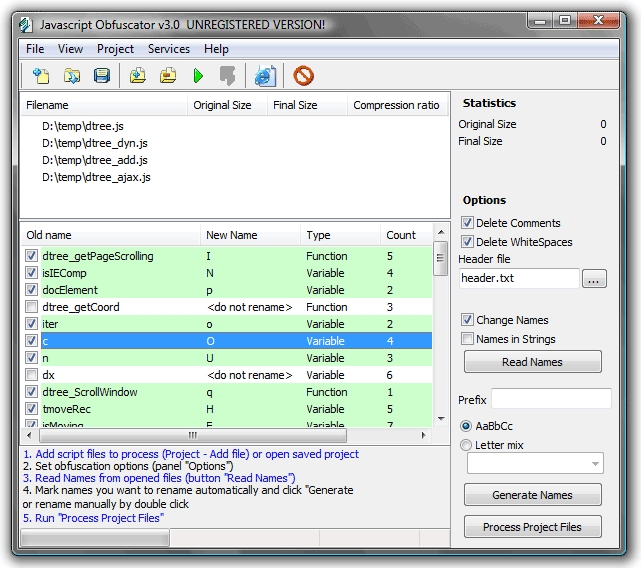Screen dimensions: 641x568
Task: Click the Process Project Files button
Action: pyautogui.click(x=532, y=527)
